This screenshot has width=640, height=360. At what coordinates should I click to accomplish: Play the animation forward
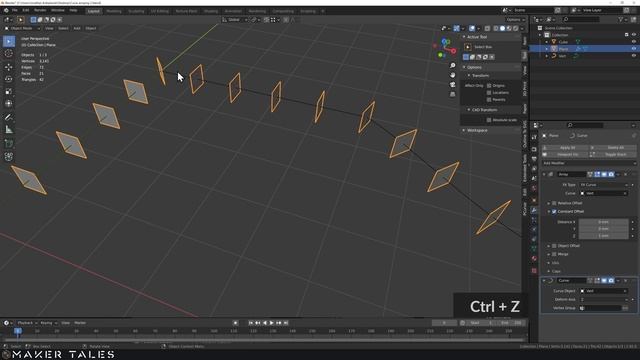272,323
